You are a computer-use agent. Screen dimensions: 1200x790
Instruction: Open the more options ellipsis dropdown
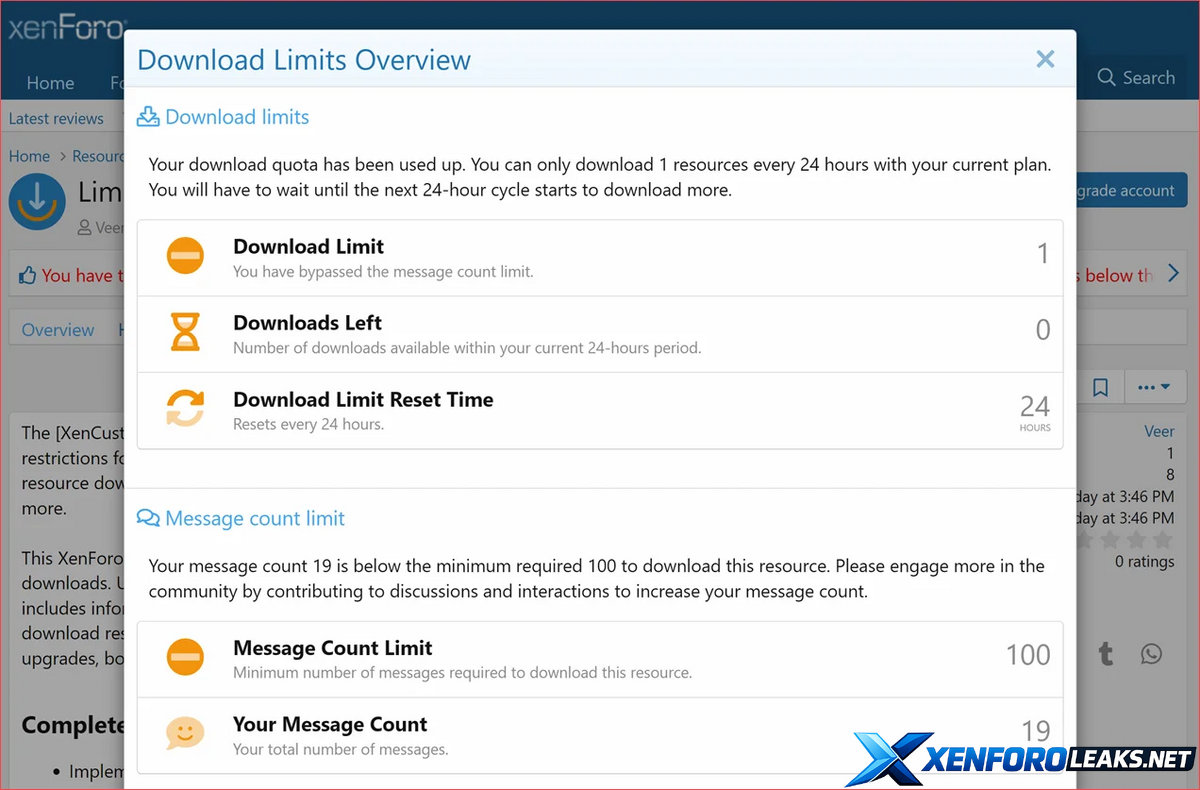(x=1155, y=388)
